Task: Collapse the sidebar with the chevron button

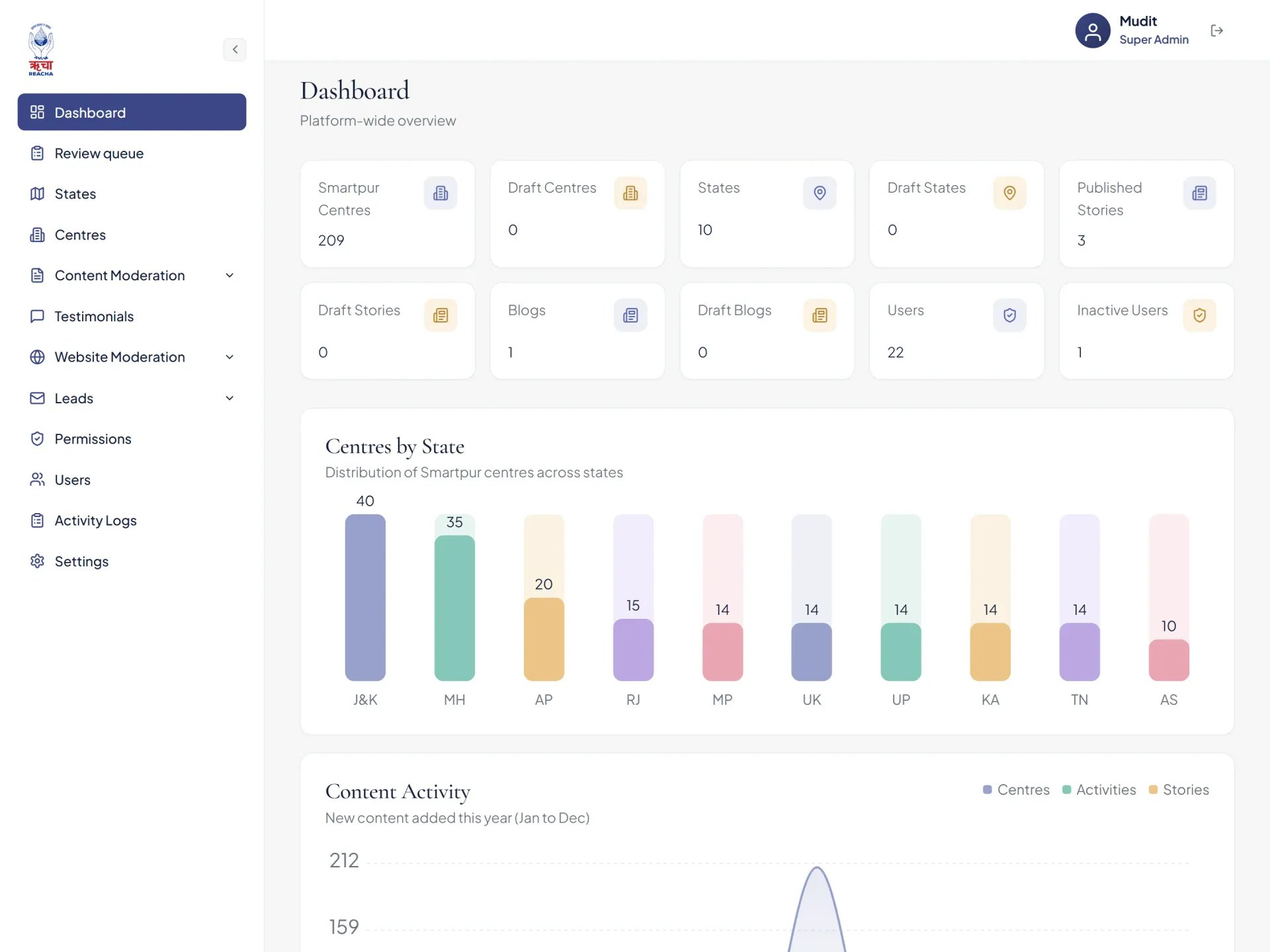Action: [235, 50]
